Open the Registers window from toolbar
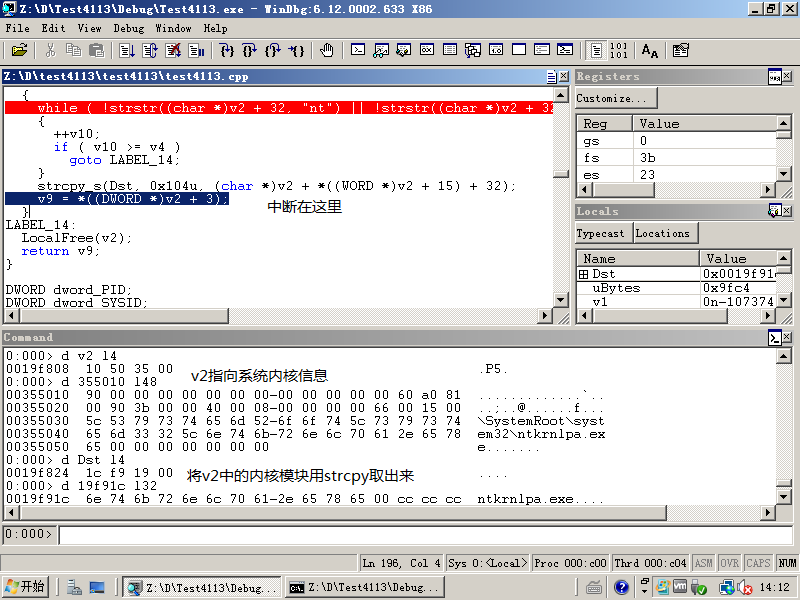 [427, 50]
